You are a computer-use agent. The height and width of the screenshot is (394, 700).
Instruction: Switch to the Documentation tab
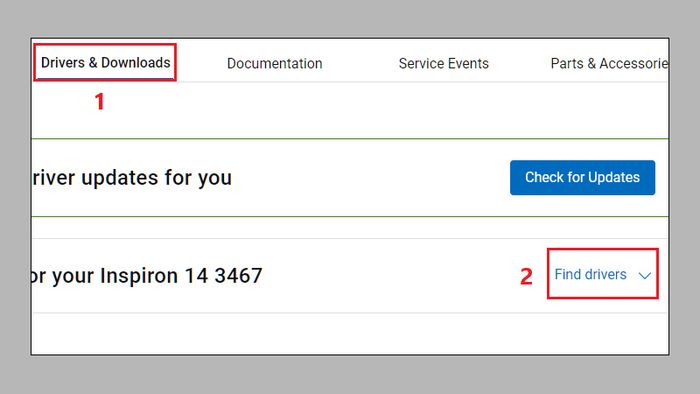pyautogui.click(x=275, y=63)
